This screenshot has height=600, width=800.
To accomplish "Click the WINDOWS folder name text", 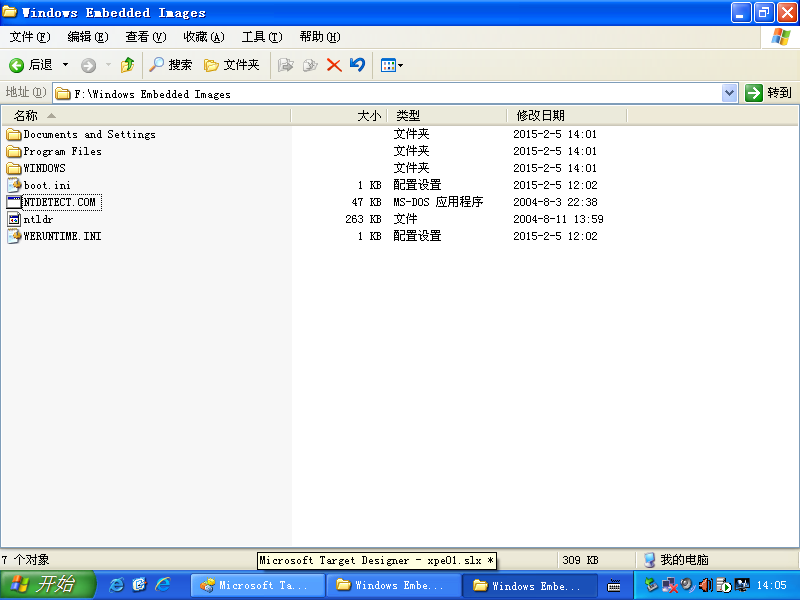I will click(44, 168).
